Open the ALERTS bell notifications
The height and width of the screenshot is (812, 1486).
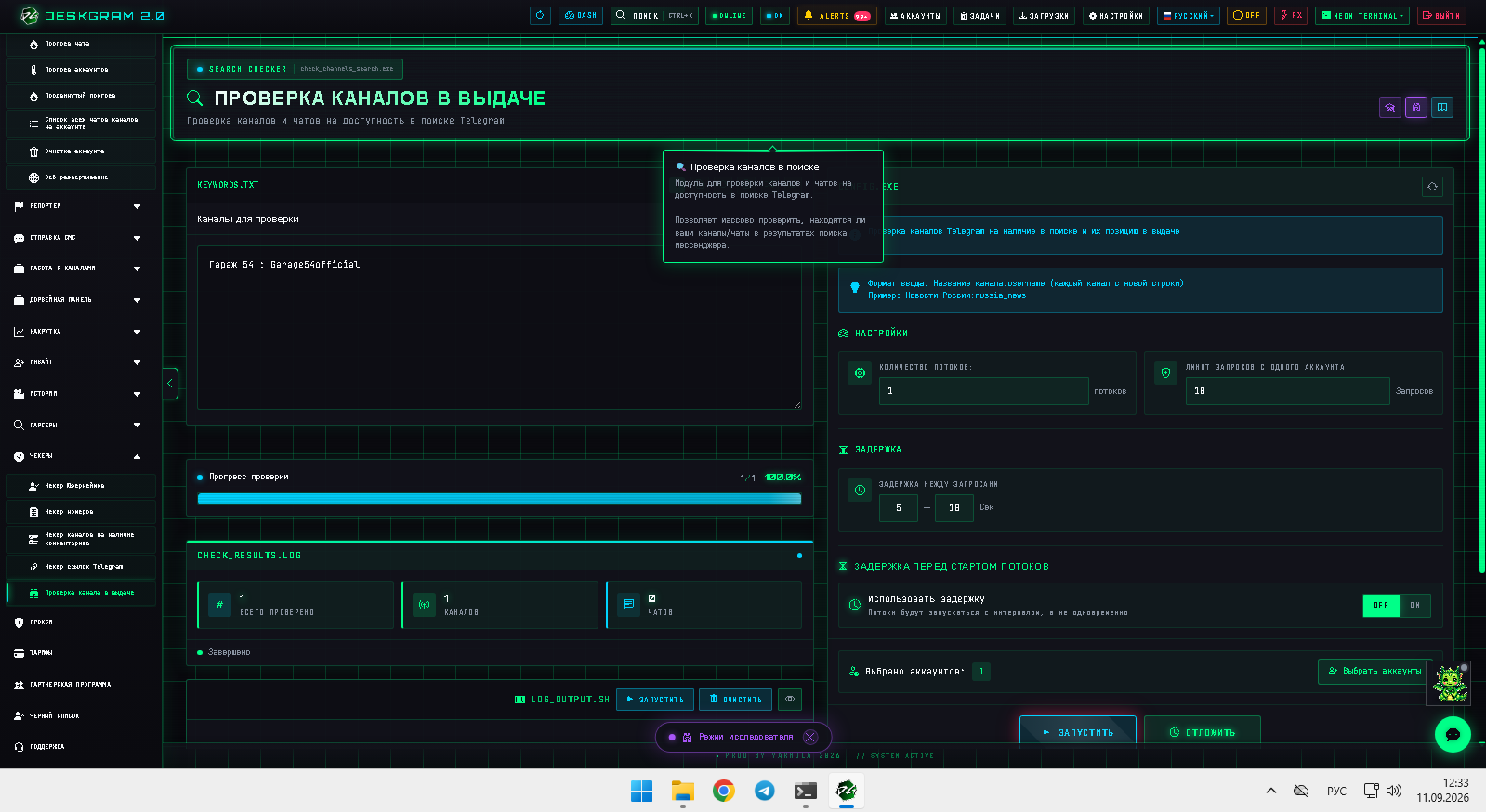[835, 15]
